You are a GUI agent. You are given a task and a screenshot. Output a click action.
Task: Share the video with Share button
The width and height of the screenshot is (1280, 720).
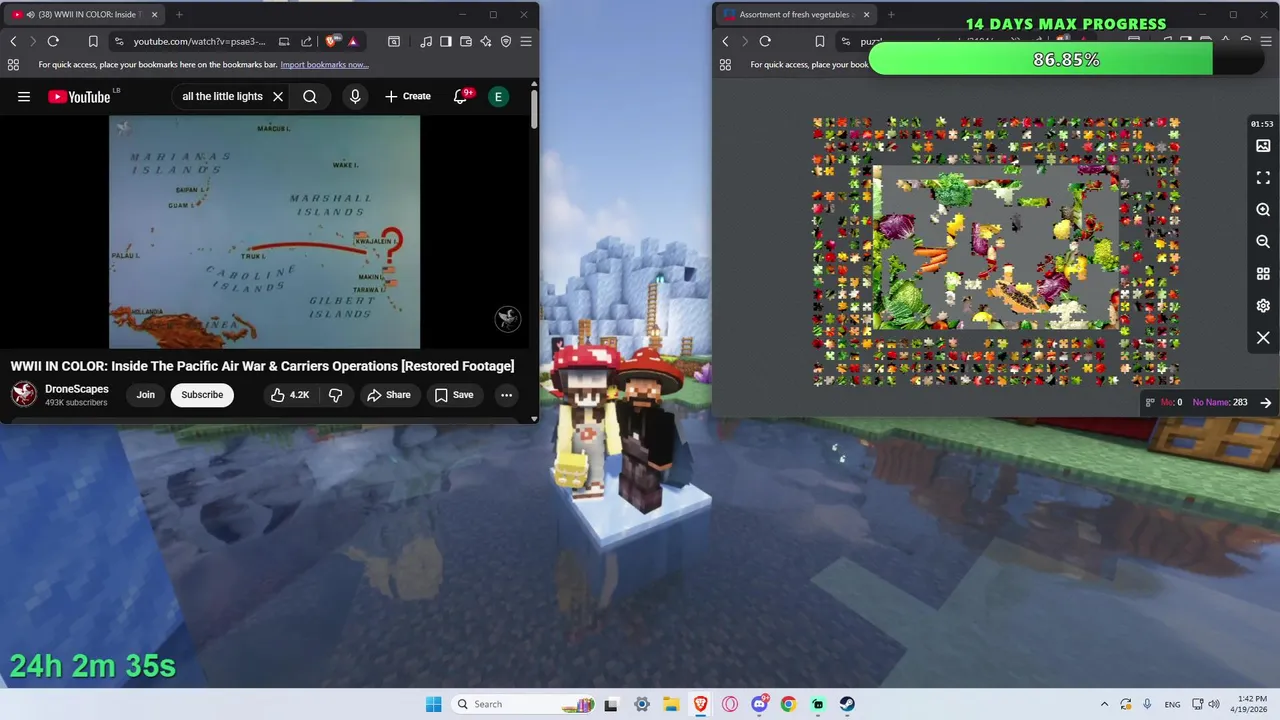(389, 395)
